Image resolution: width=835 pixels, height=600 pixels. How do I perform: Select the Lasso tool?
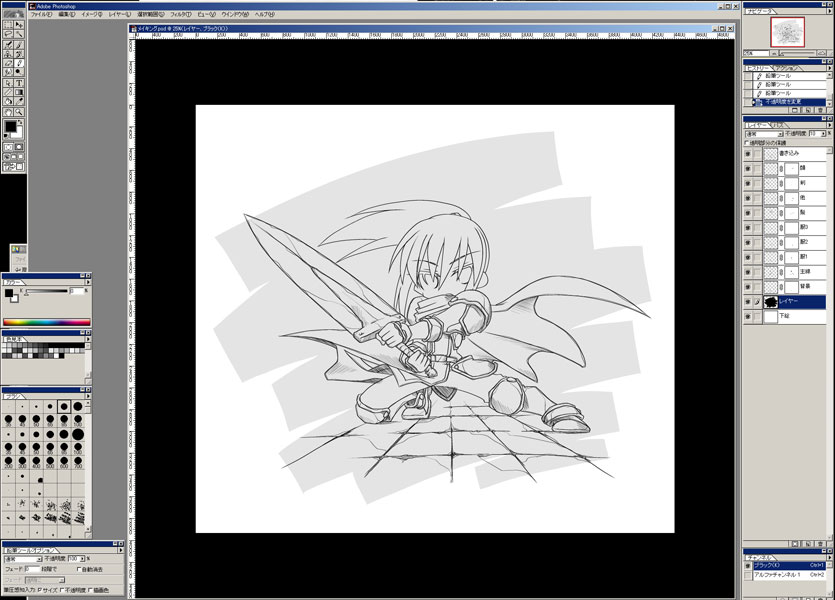[x=8, y=34]
